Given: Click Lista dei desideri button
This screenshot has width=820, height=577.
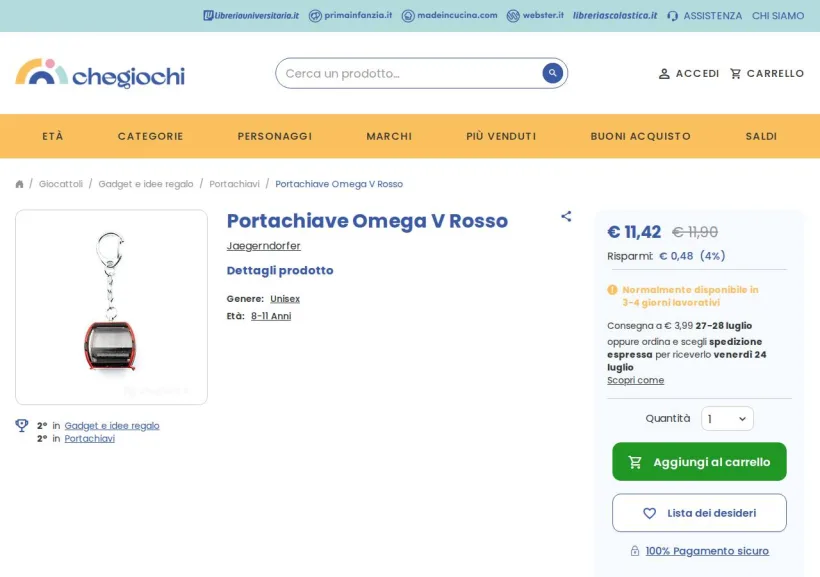Looking at the screenshot, I should [x=699, y=513].
